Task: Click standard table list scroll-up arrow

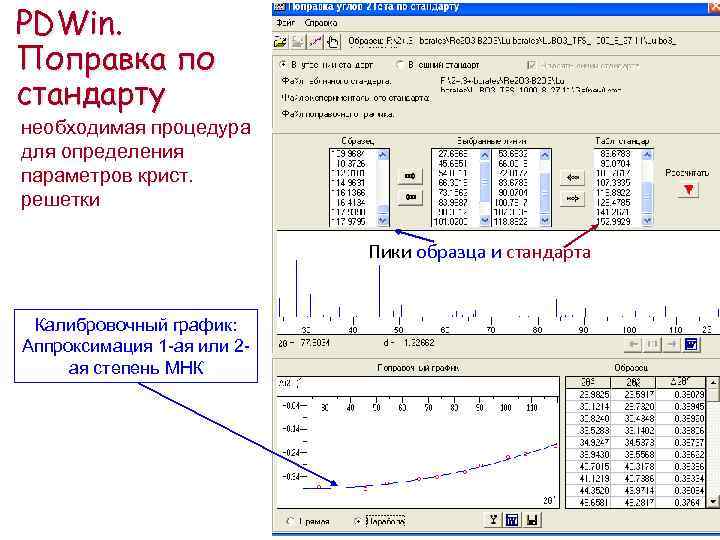Action: click(647, 155)
